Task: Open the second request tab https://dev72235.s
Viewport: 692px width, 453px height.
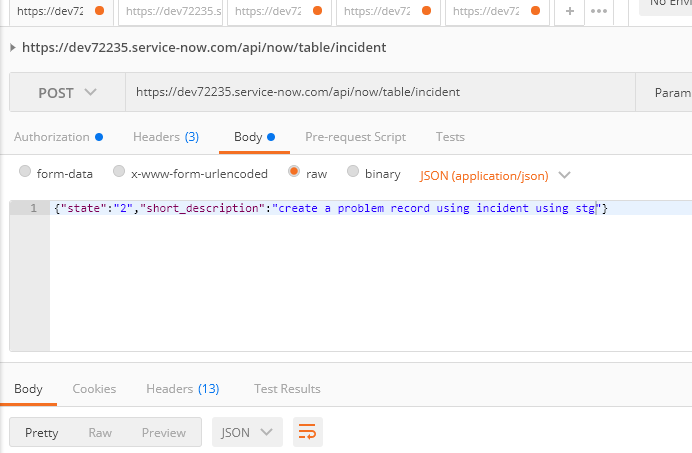Action: coord(170,11)
